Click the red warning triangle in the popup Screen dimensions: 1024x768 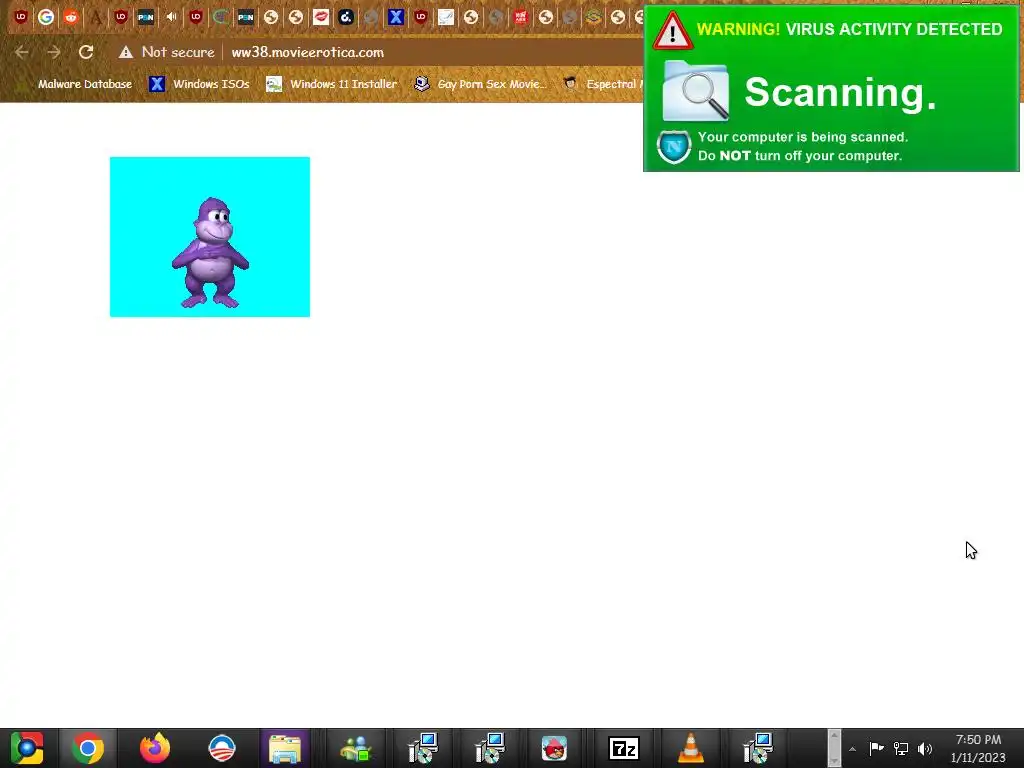[673, 31]
